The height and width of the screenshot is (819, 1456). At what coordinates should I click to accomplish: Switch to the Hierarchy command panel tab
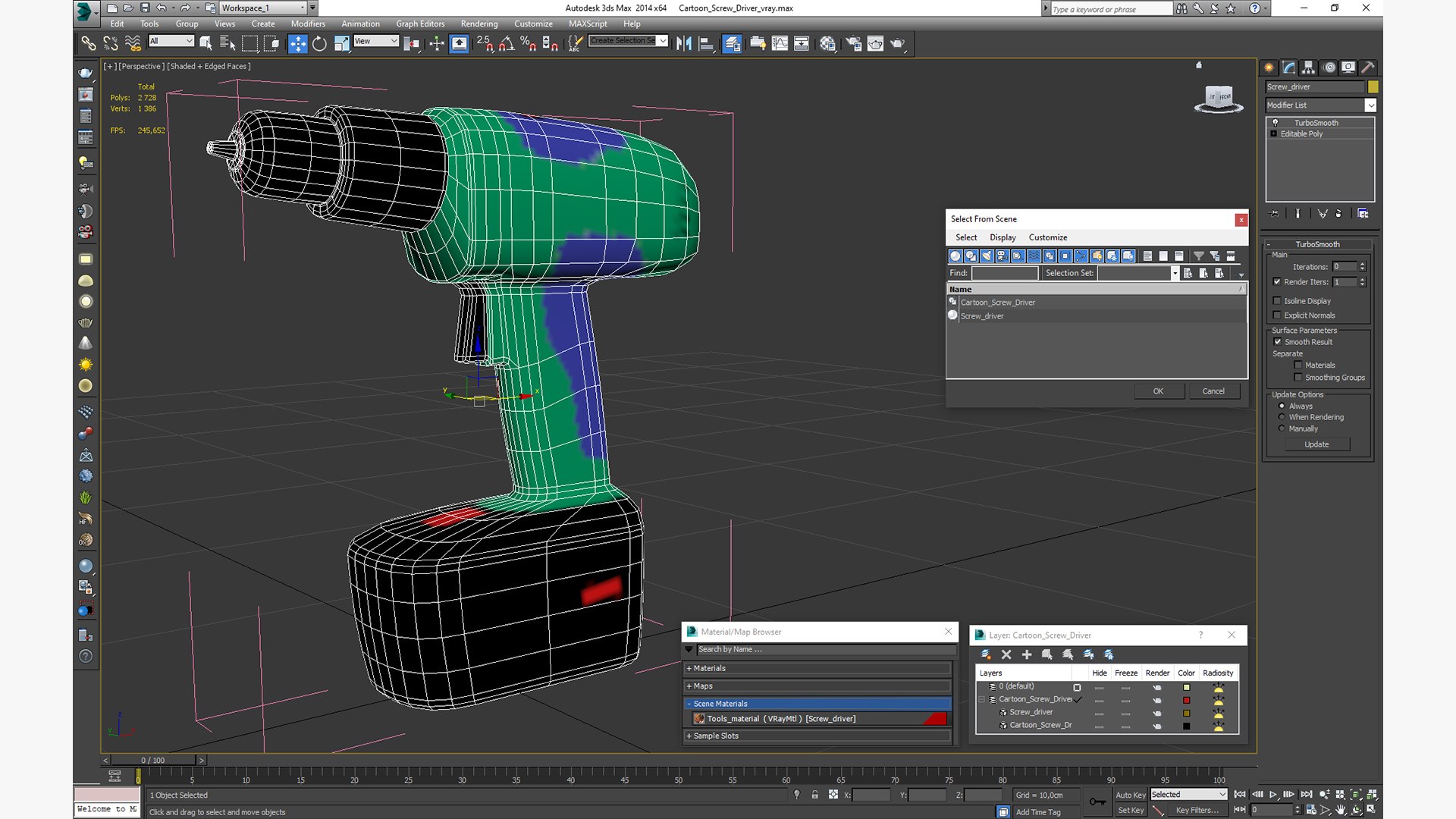(1308, 67)
